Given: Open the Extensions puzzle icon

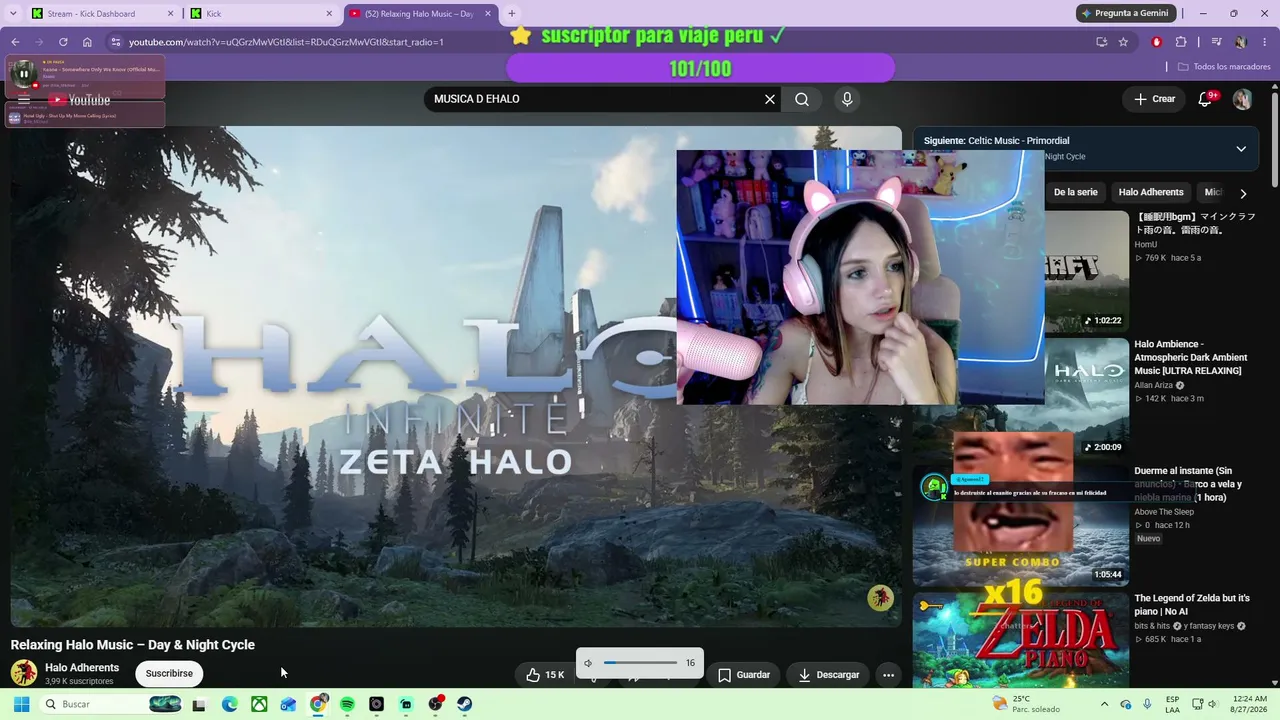Looking at the screenshot, I should (1181, 42).
